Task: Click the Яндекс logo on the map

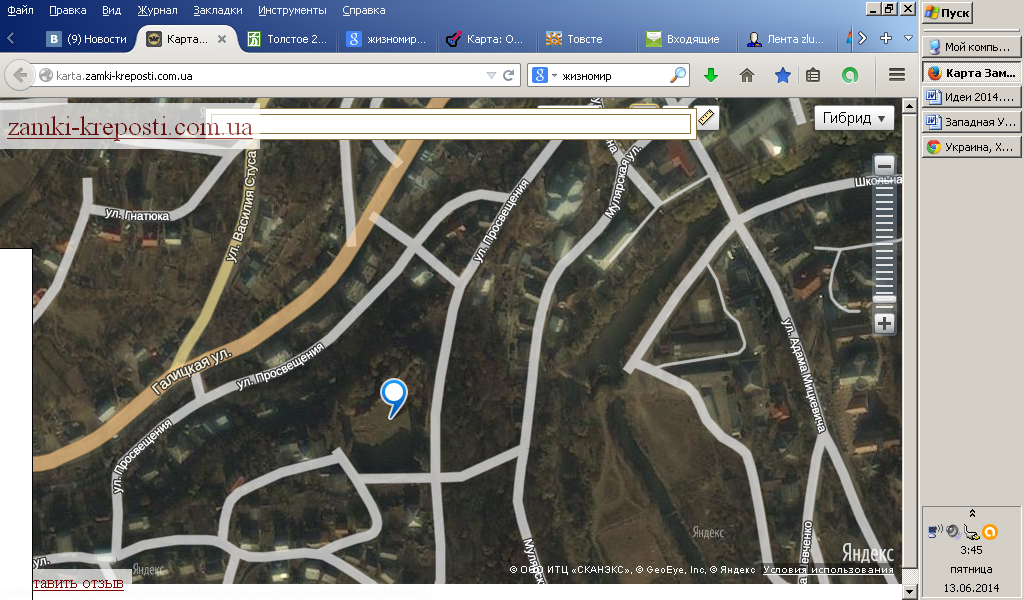Action: click(x=867, y=553)
